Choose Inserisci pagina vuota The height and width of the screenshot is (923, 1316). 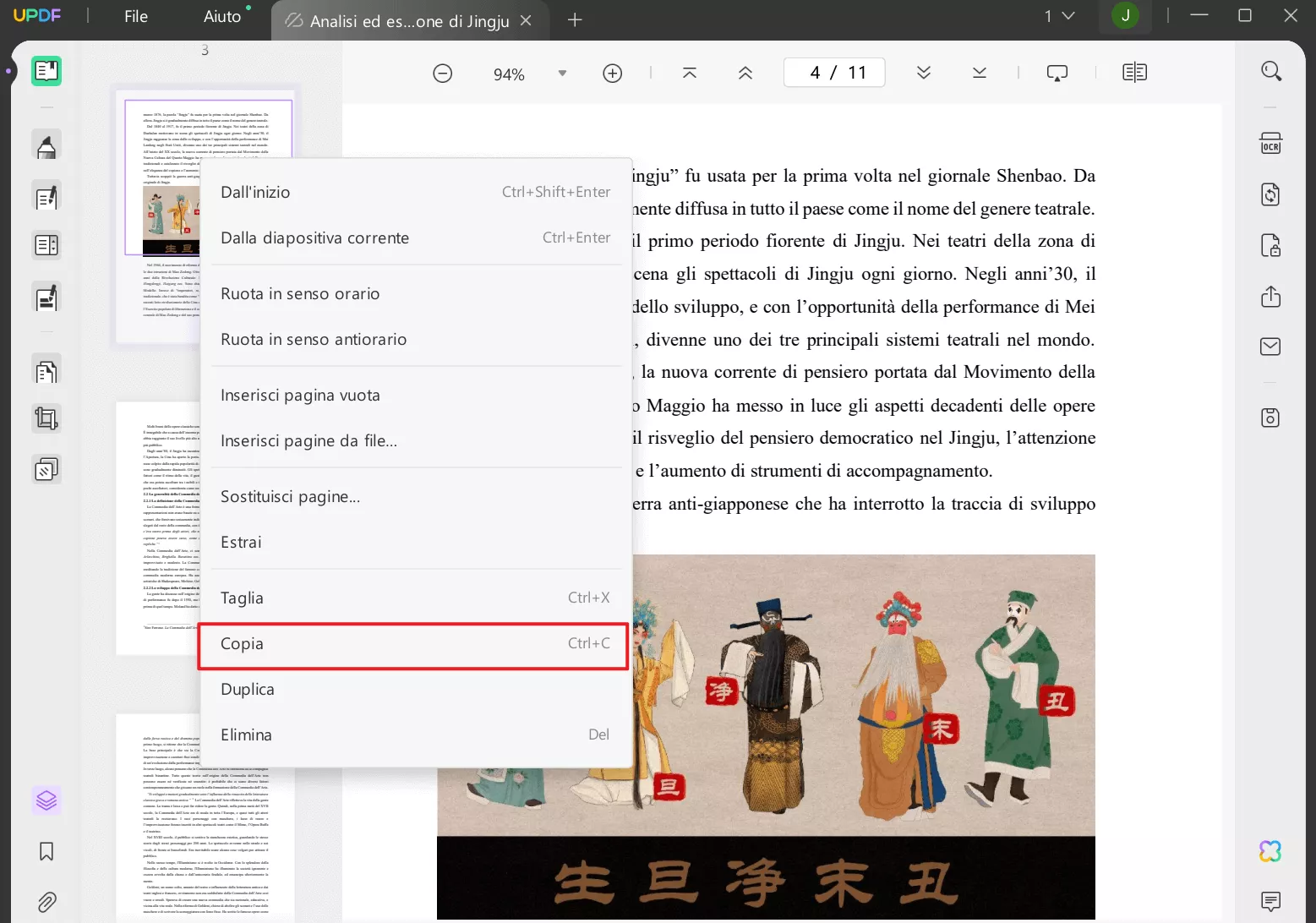coord(416,395)
